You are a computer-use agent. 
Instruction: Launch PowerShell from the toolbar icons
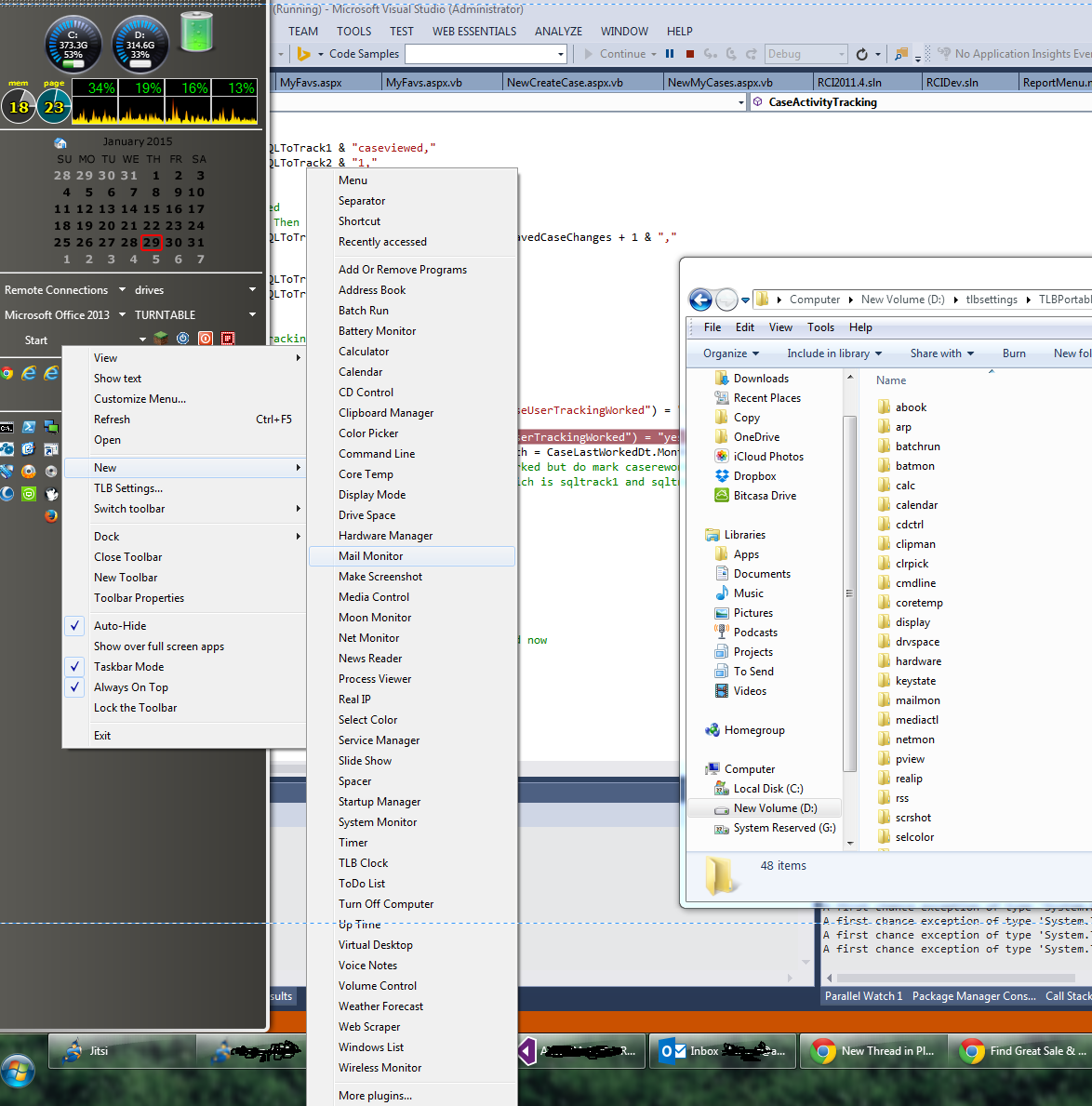coord(29,427)
